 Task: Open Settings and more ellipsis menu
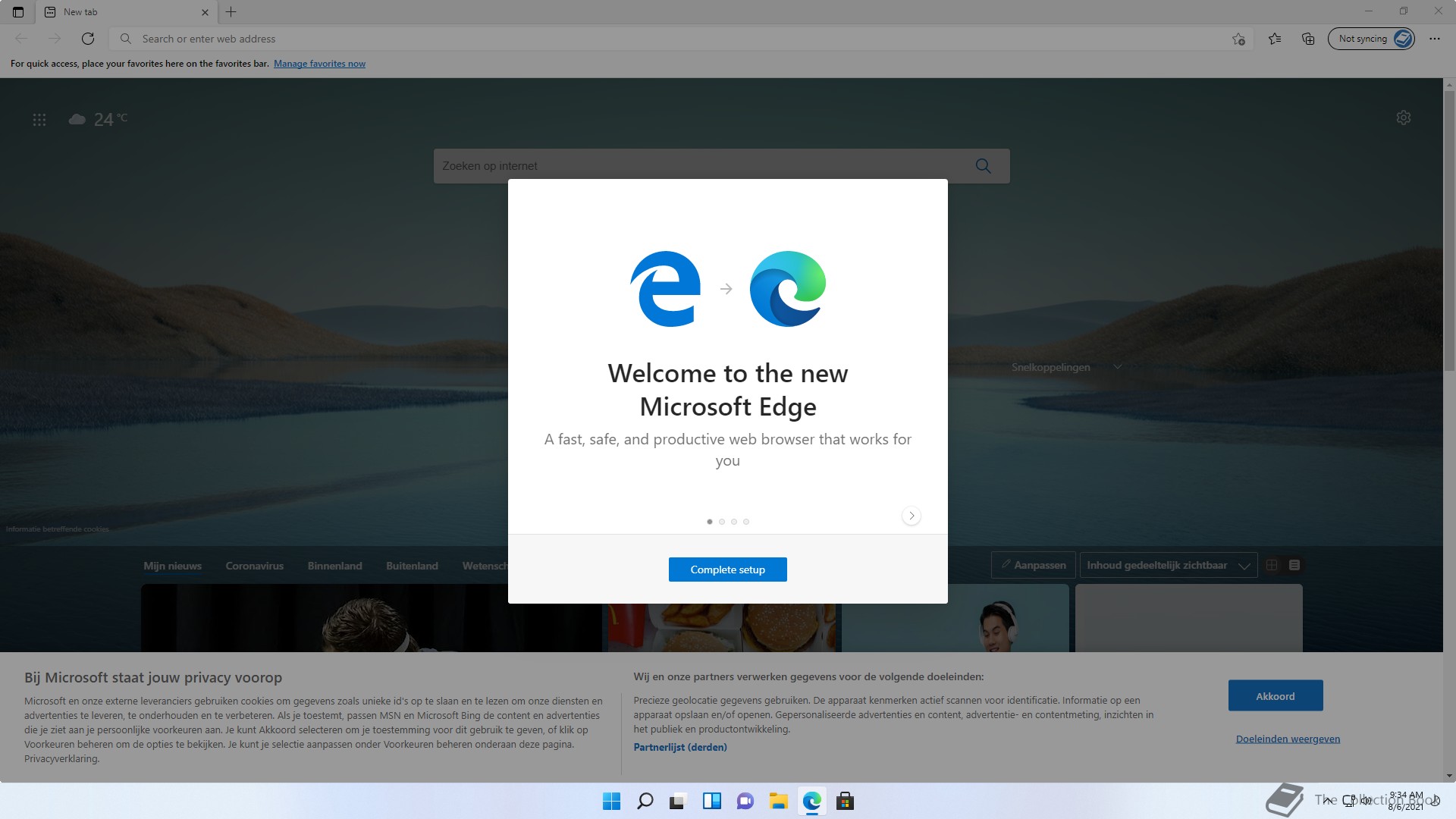[1435, 39]
